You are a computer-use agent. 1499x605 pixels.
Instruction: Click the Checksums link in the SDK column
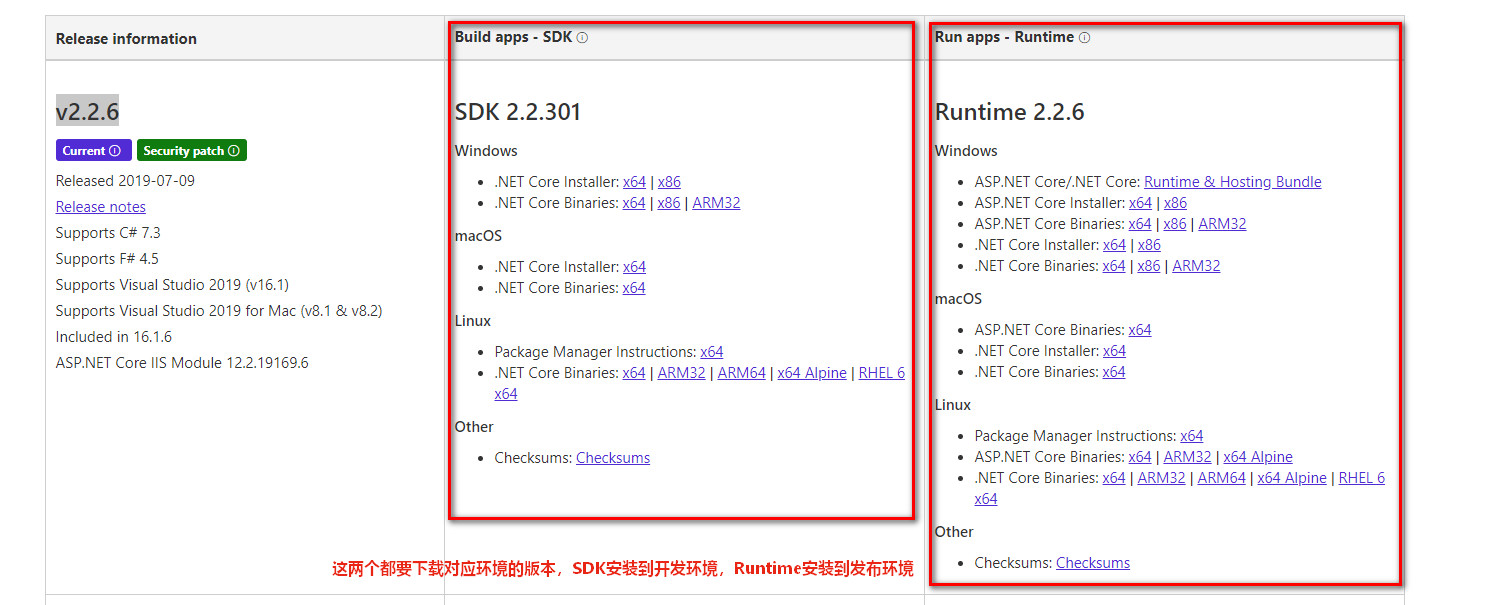point(613,458)
